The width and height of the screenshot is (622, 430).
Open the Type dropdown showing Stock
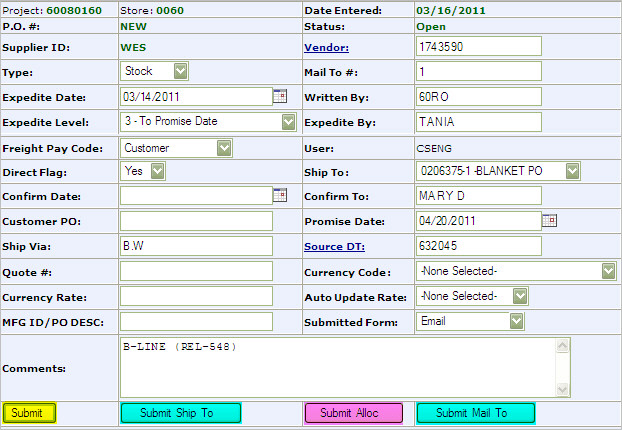[154, 71]
